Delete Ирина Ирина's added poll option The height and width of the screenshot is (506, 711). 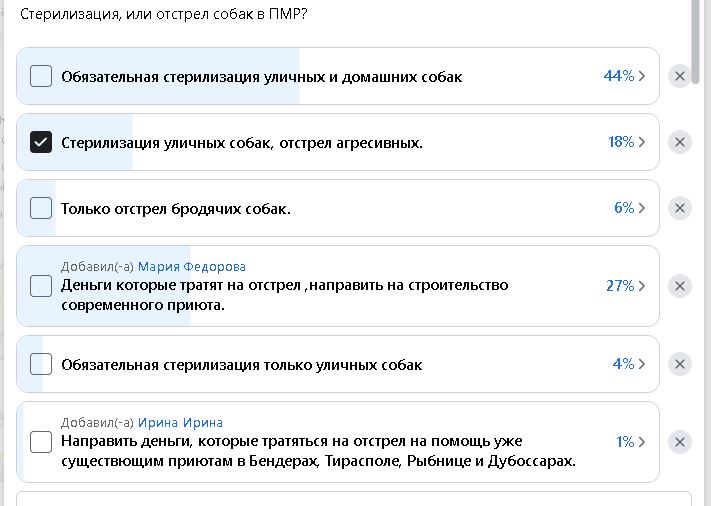coord(680,442)
